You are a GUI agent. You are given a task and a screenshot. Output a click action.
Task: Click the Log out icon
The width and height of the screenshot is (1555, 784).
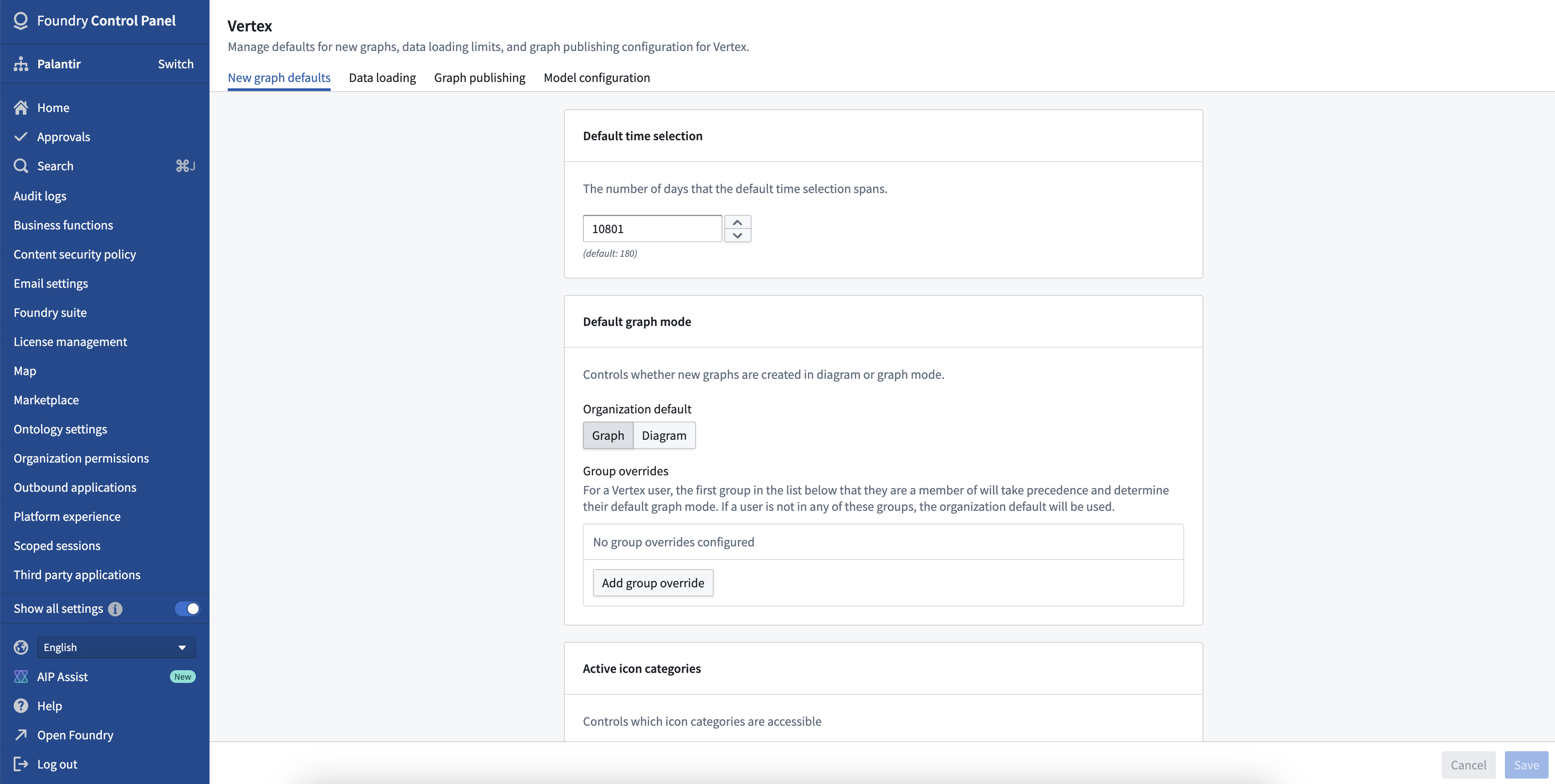click(x=21, y=764)
